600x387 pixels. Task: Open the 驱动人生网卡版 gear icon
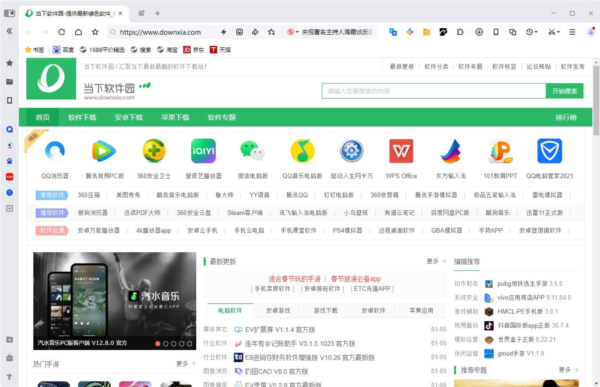tap(352, 151)
